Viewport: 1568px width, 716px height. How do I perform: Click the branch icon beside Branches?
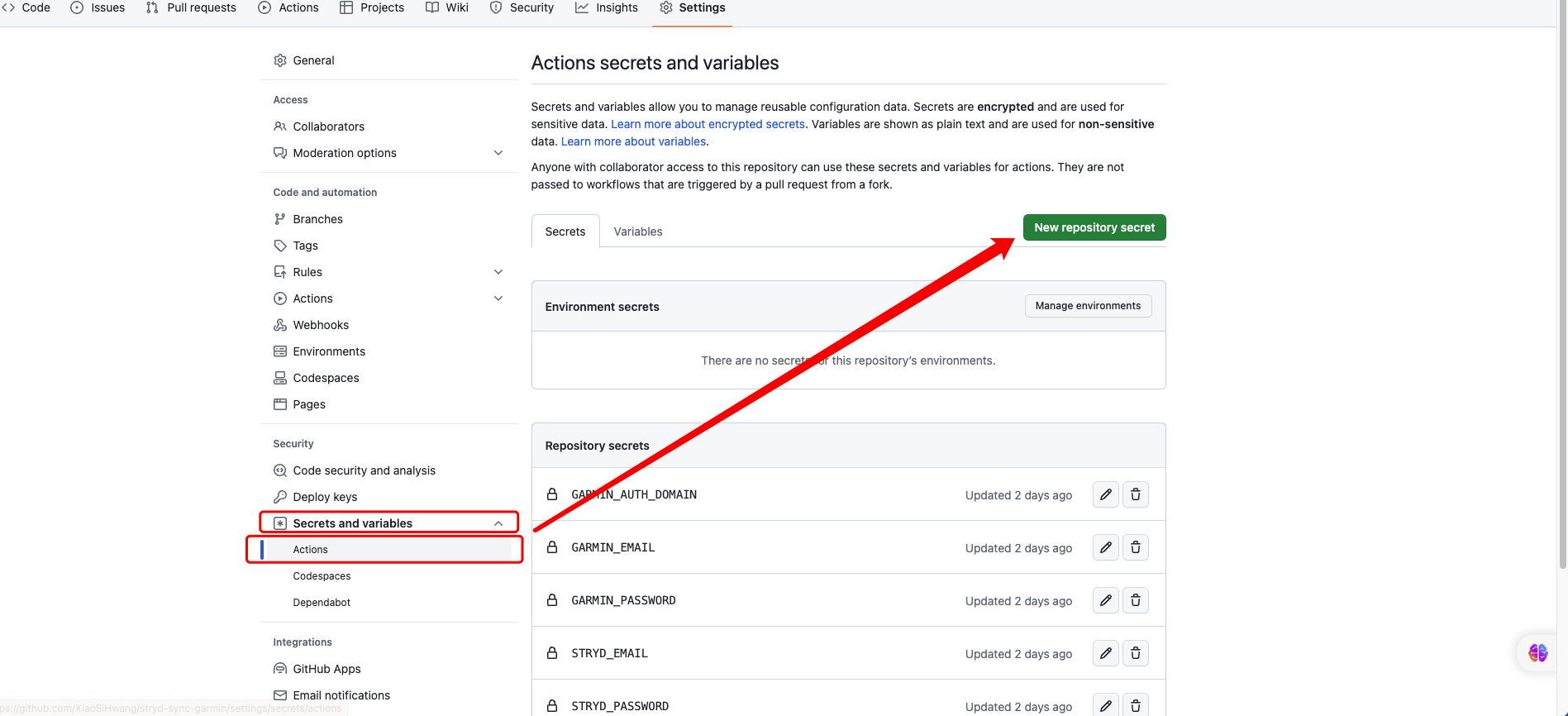(x=280, y=219)
